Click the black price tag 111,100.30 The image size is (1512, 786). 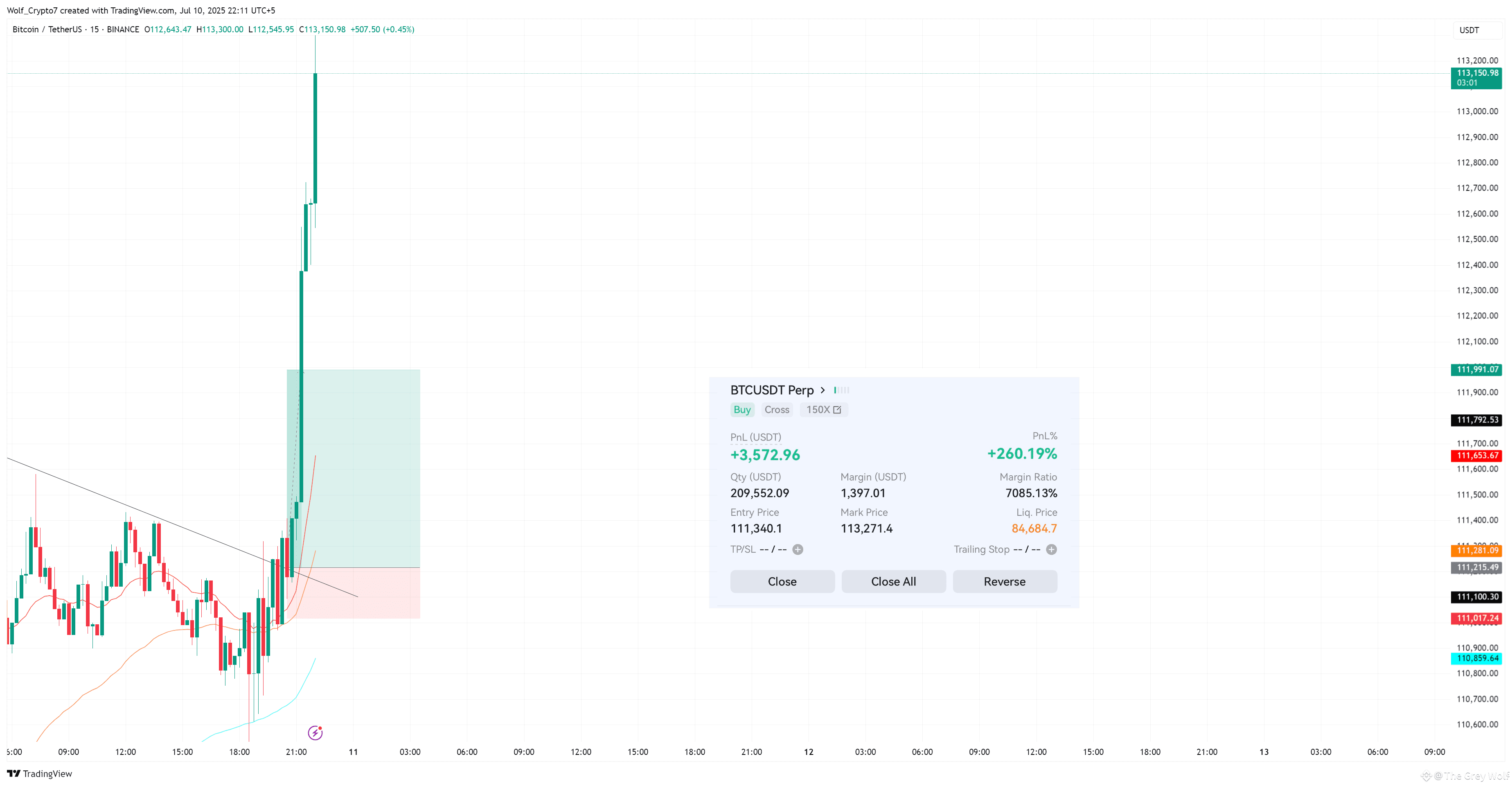tap(1476, 597)
